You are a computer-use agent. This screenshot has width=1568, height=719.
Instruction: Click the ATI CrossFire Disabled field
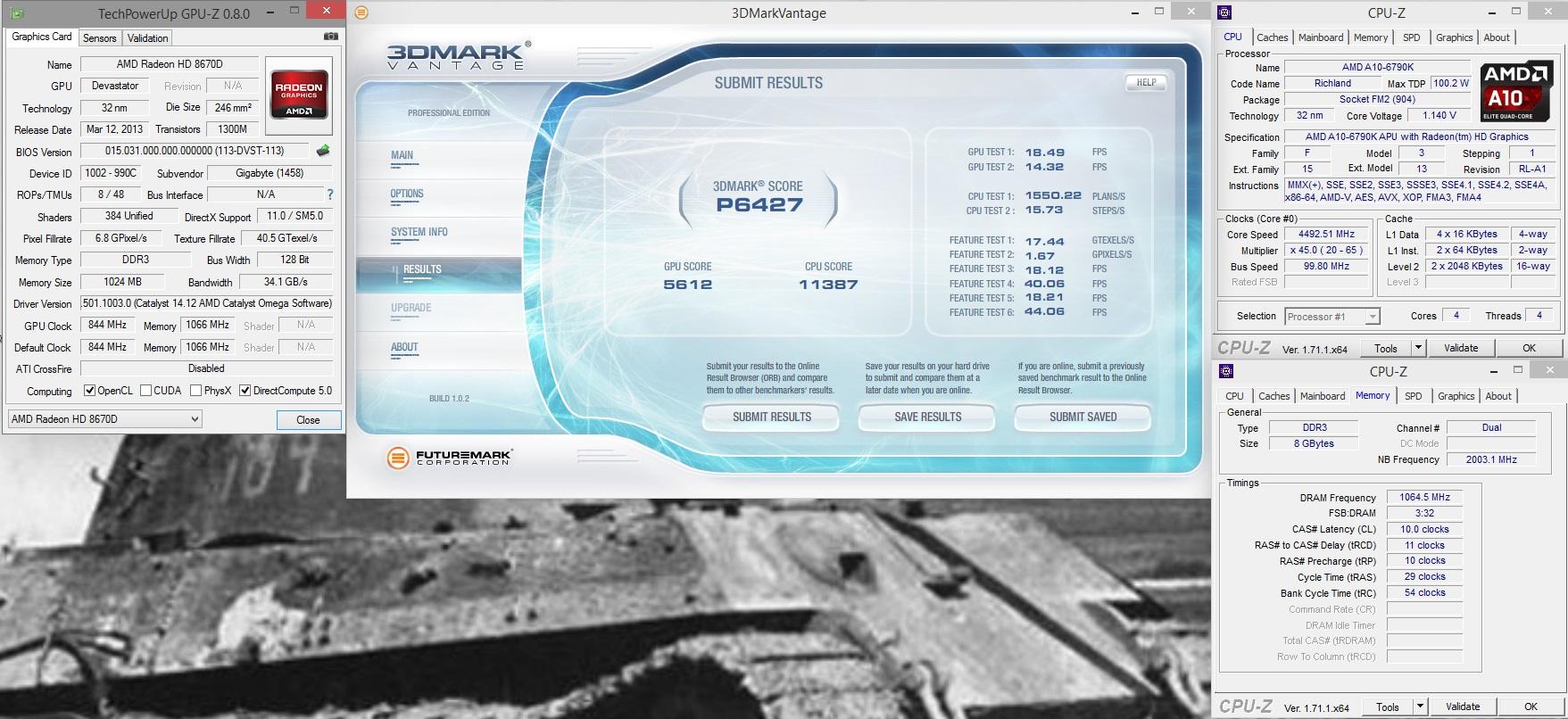(x=206, y=368)
